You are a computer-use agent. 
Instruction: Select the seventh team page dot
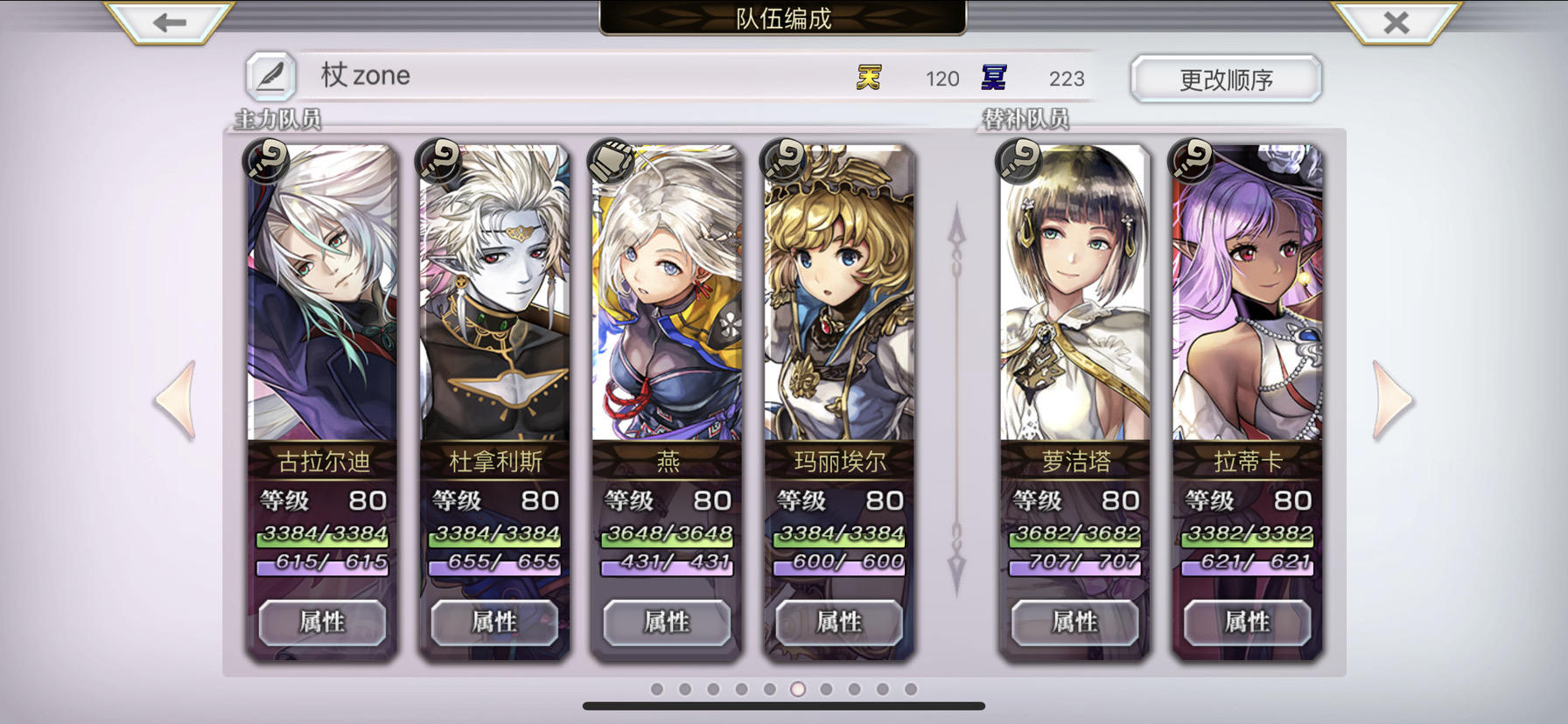coord(826,689)
